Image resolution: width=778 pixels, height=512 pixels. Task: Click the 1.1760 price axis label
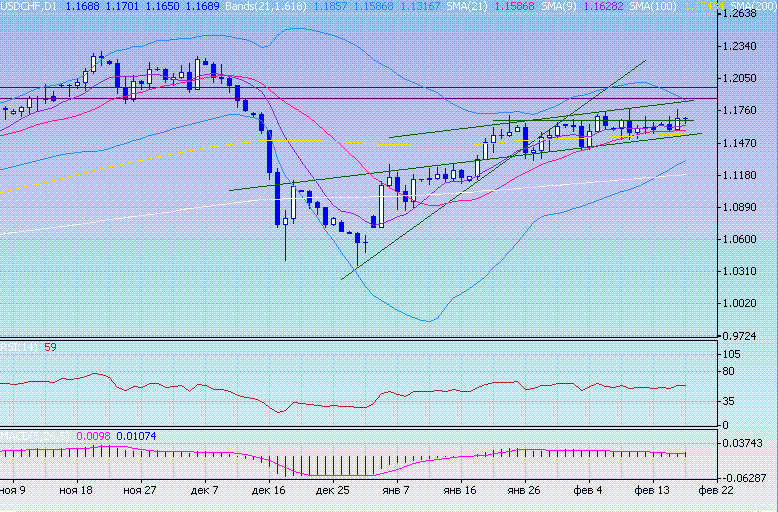click(740, 111)
